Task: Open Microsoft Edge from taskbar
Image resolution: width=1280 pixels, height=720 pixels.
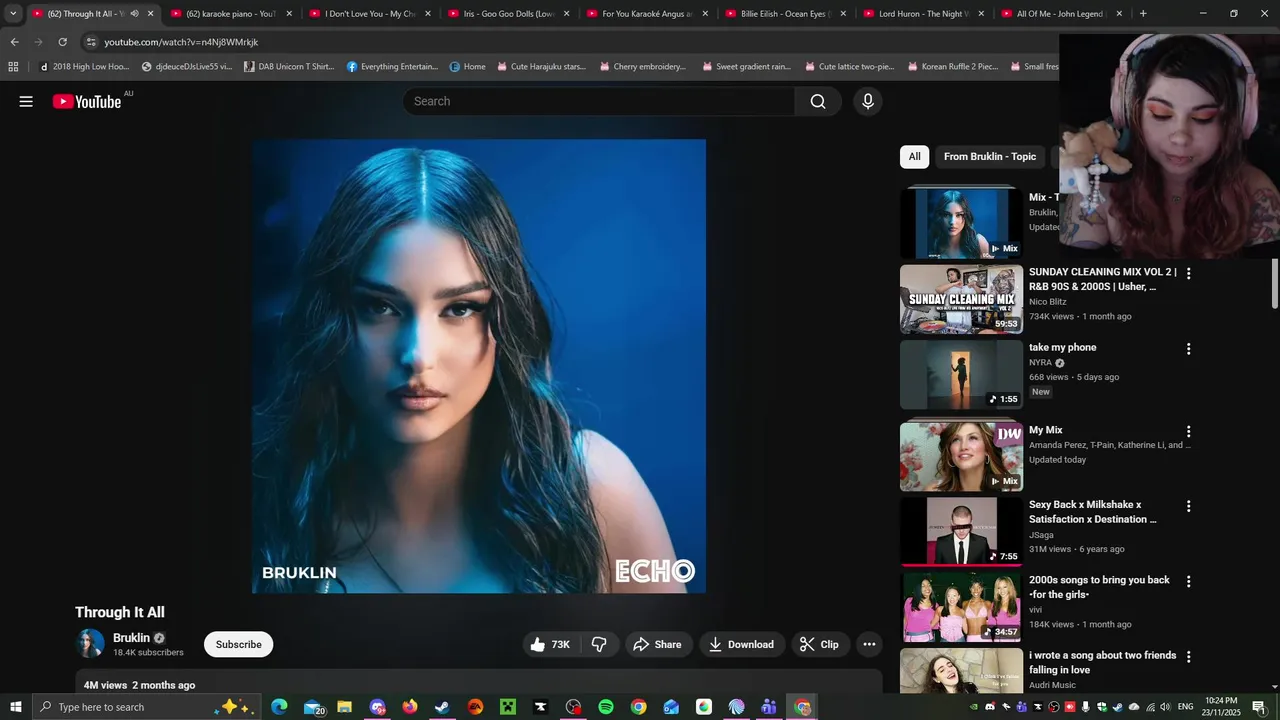Action: pyautogui.click(x=279, y=707)
